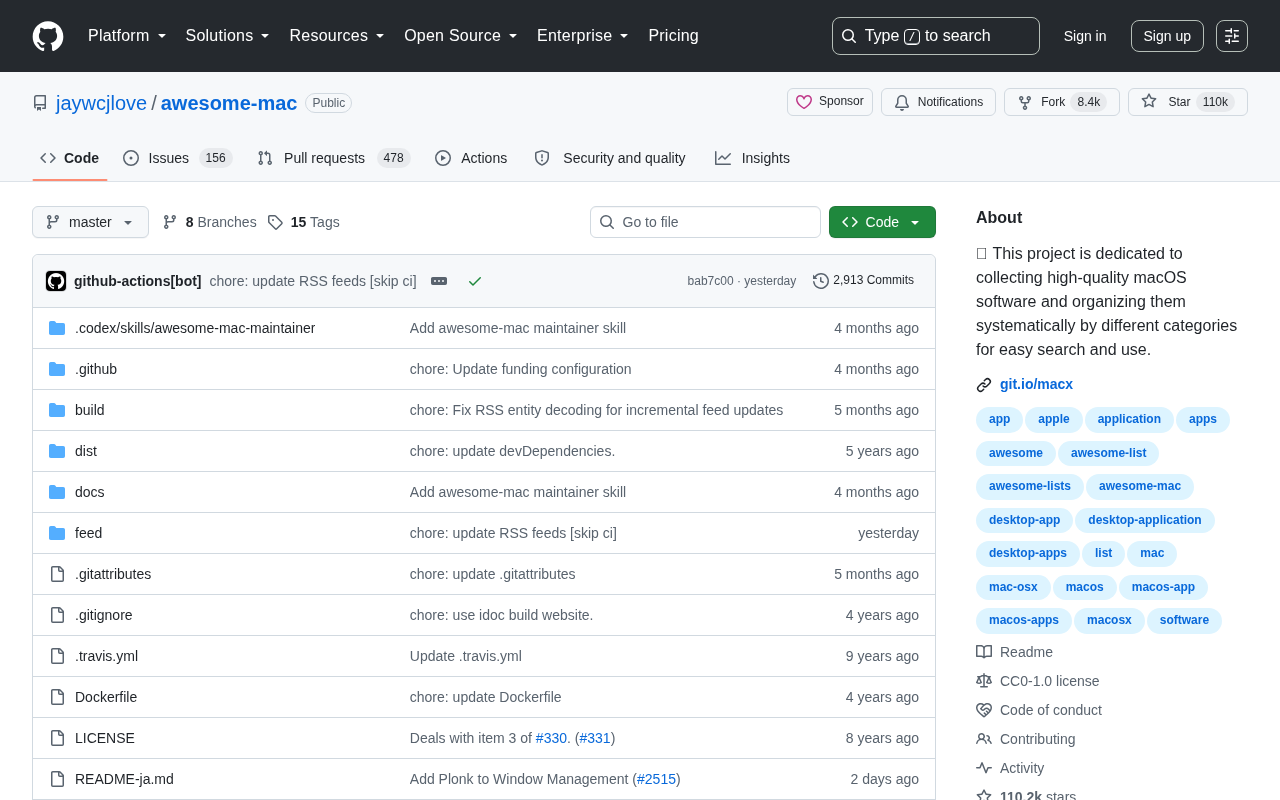This screenshot has height=800, width=1280.
Task: Click the Dockerfile file icon
Action: 57,697
